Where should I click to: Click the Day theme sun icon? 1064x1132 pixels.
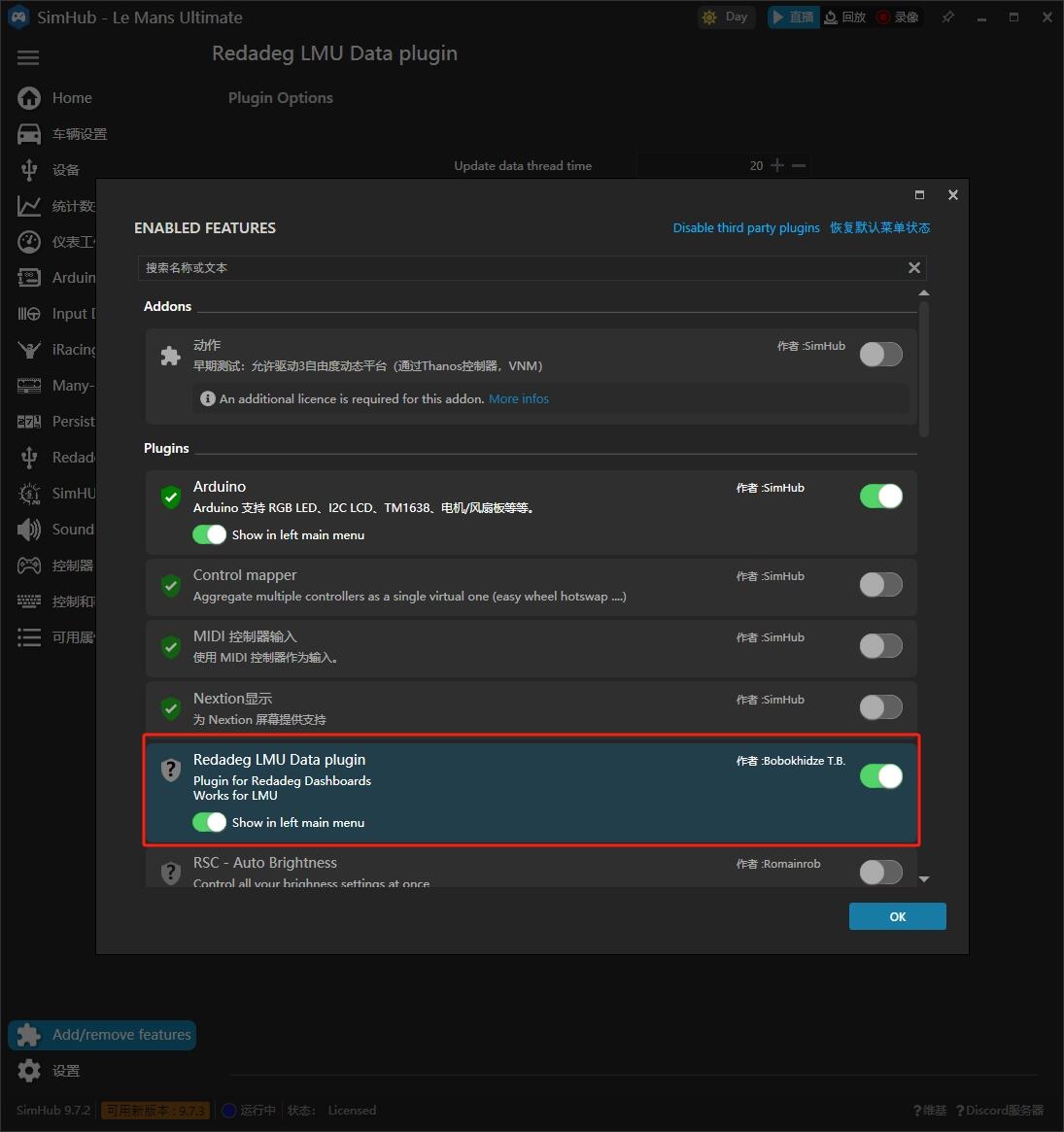coord(709,17)
